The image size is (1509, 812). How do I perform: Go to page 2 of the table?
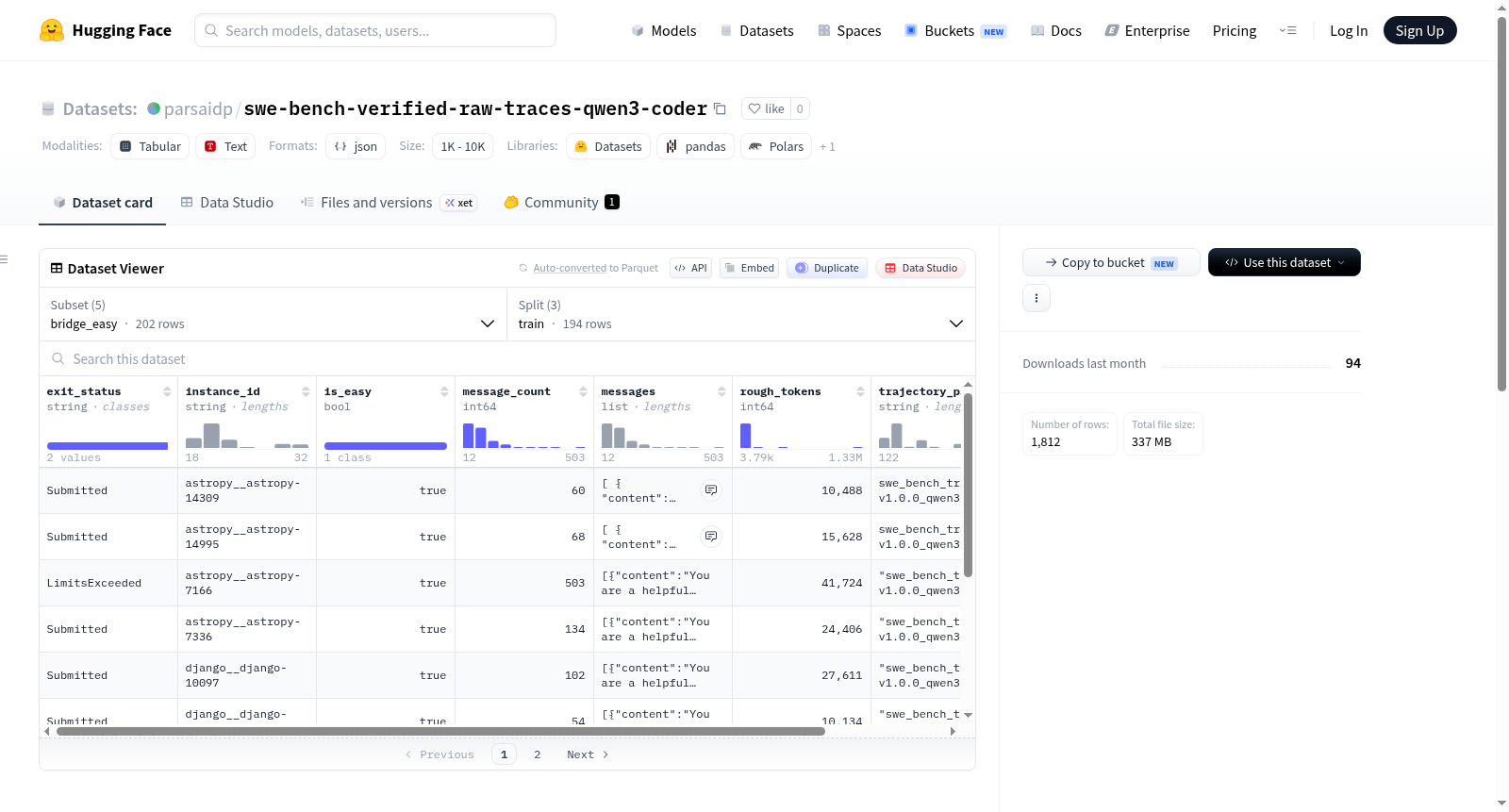(x=538, y=754)
